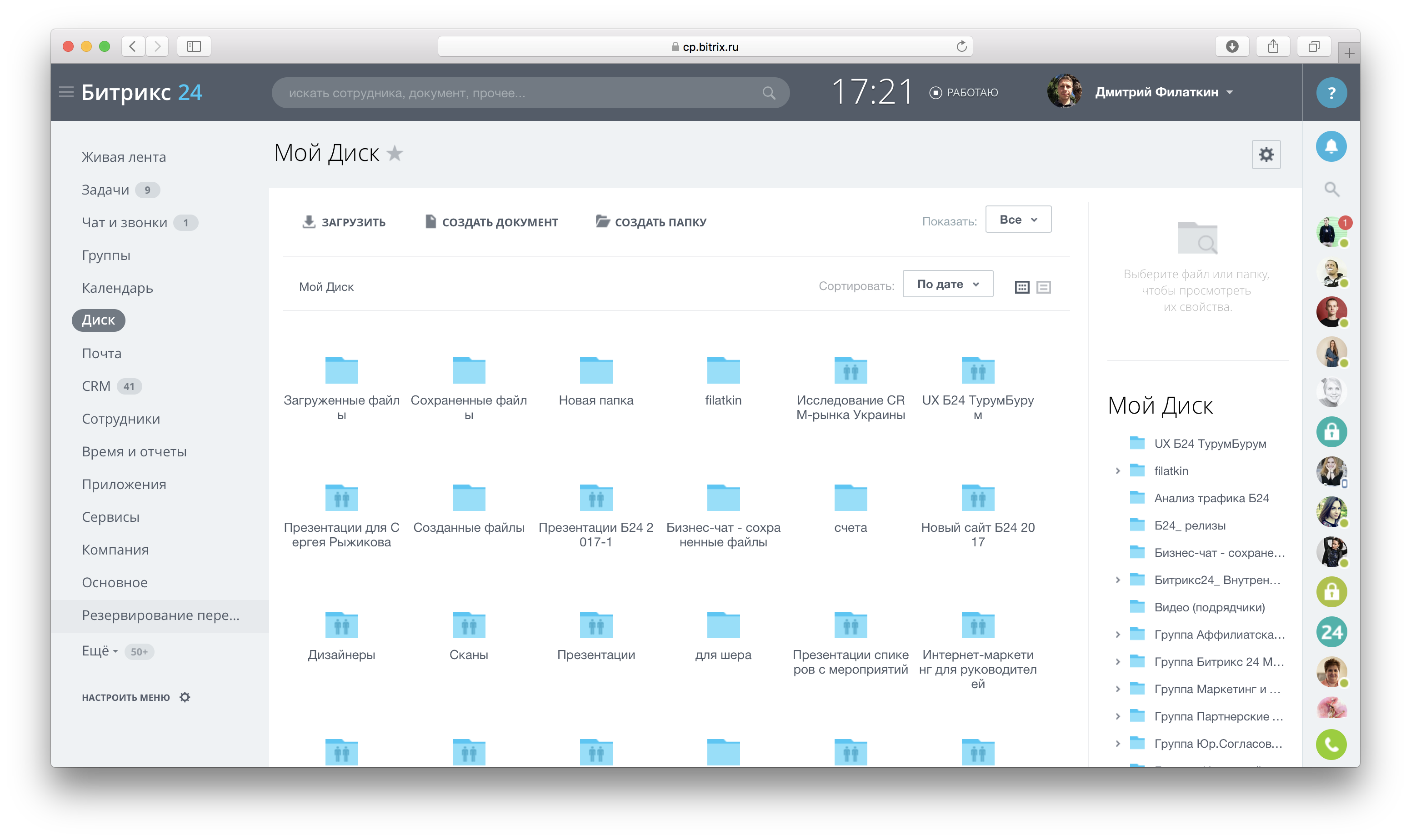Viewport: 1411px width, 840px height.
Task: Click the cp.bitrix.ru address bar
Action: [x=705, y=46]
